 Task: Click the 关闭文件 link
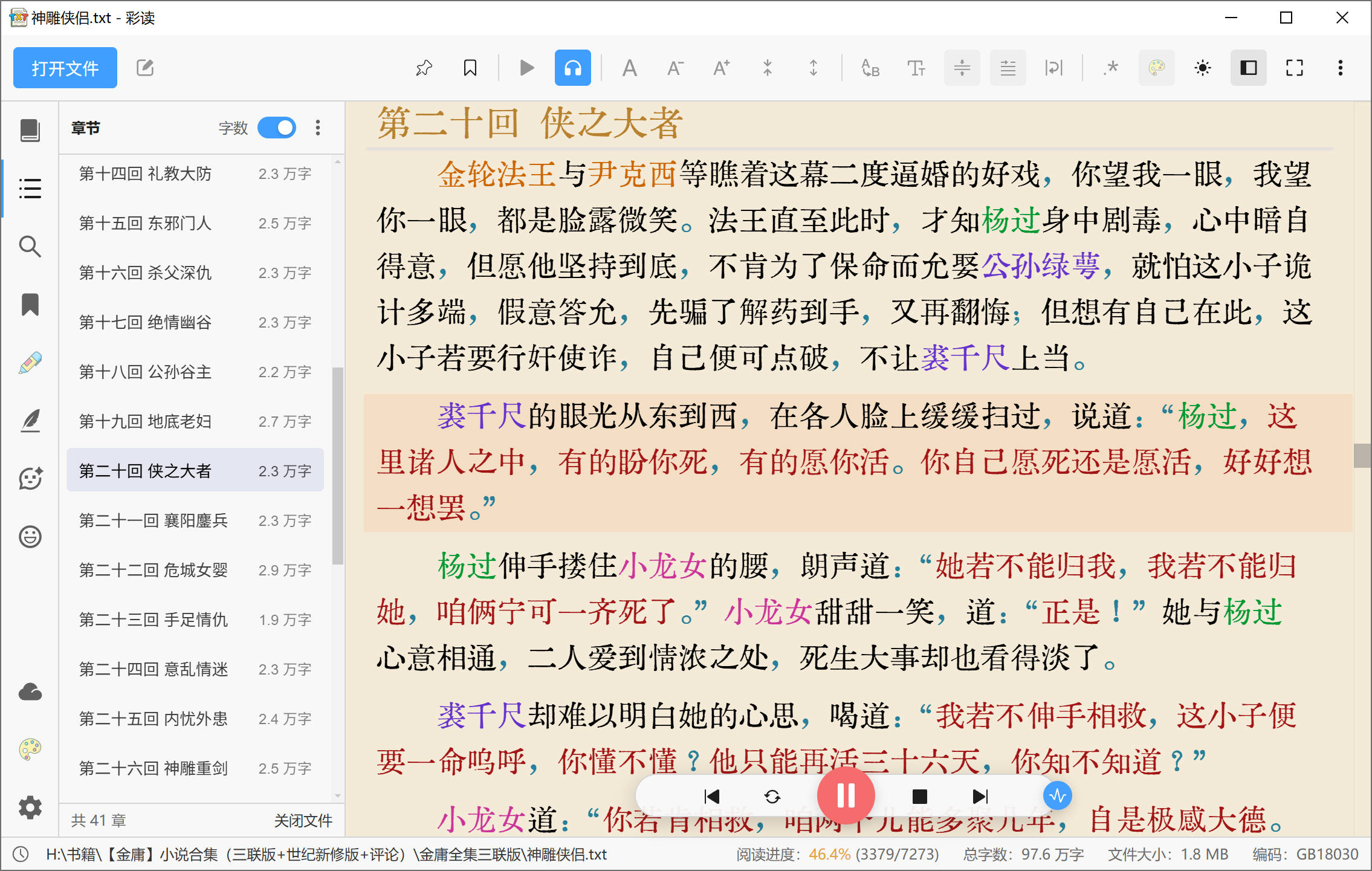[x=303, y=820]
